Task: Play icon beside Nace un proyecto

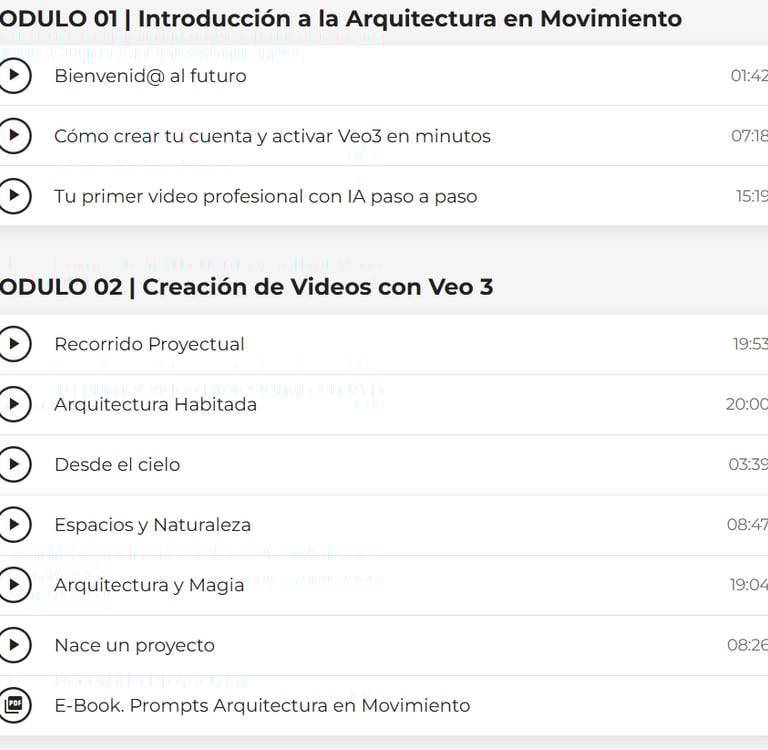Action: (x=14, y=645)
